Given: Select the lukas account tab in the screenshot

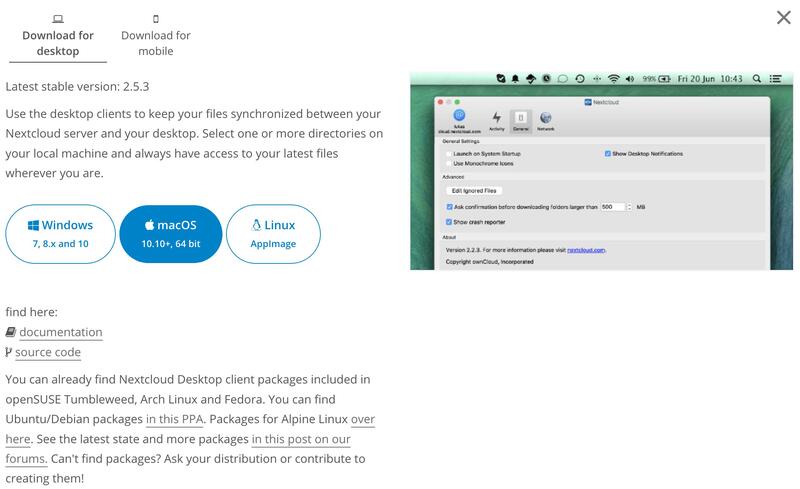Looking at the screenshot, I should (x=459, y=121).
